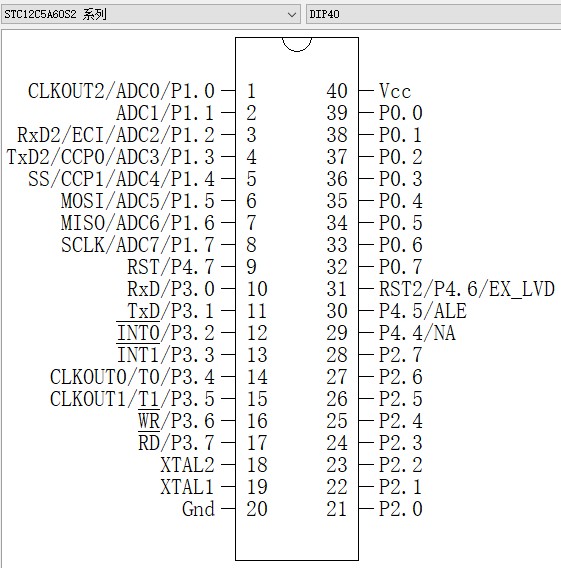Click pin number 20 on the chip
The height and width of the screenshot is (568, 561).
[257, 509]
